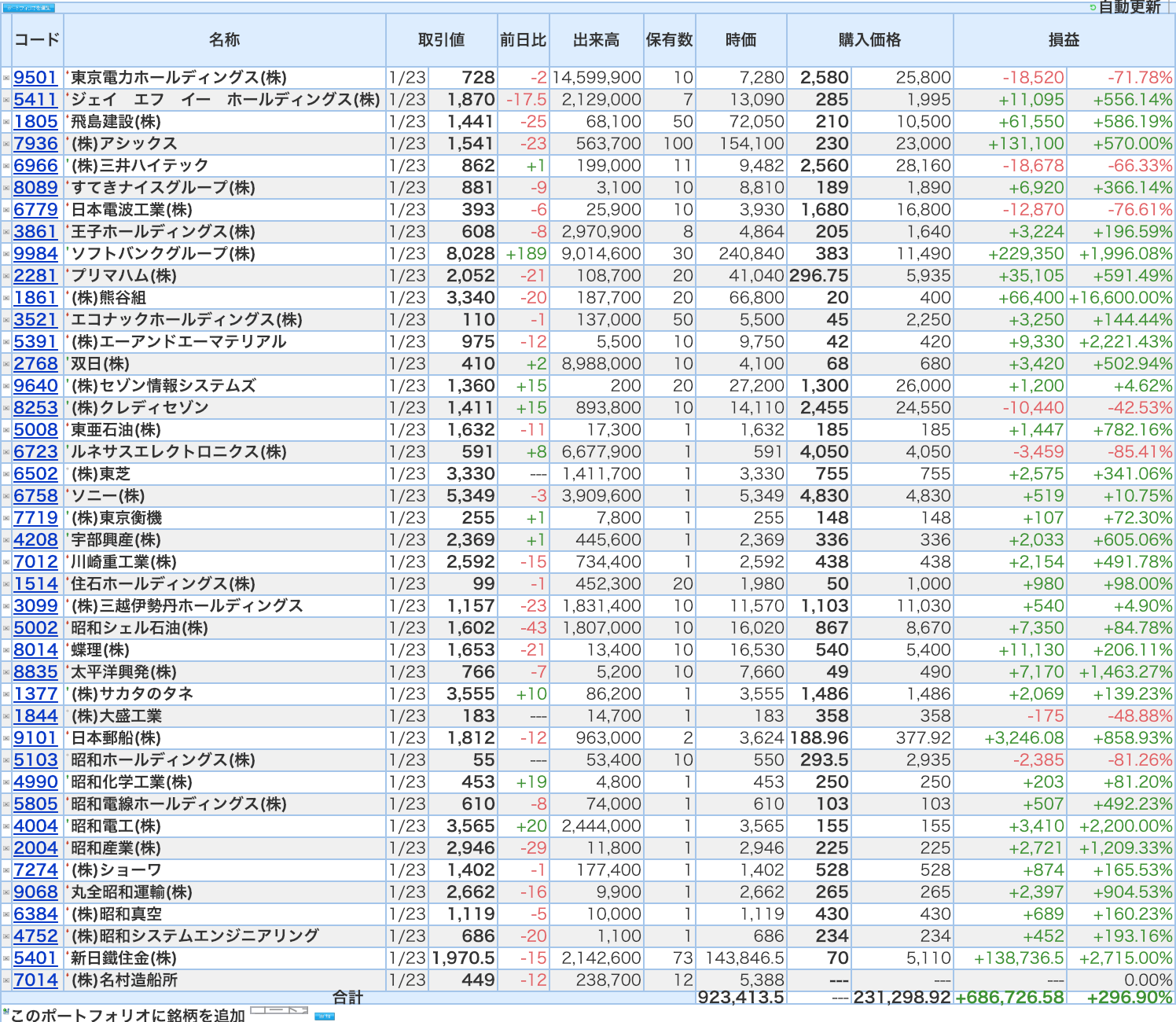Open stock code link 5401
1176x1022 pixels.
(x=35, y=958)
